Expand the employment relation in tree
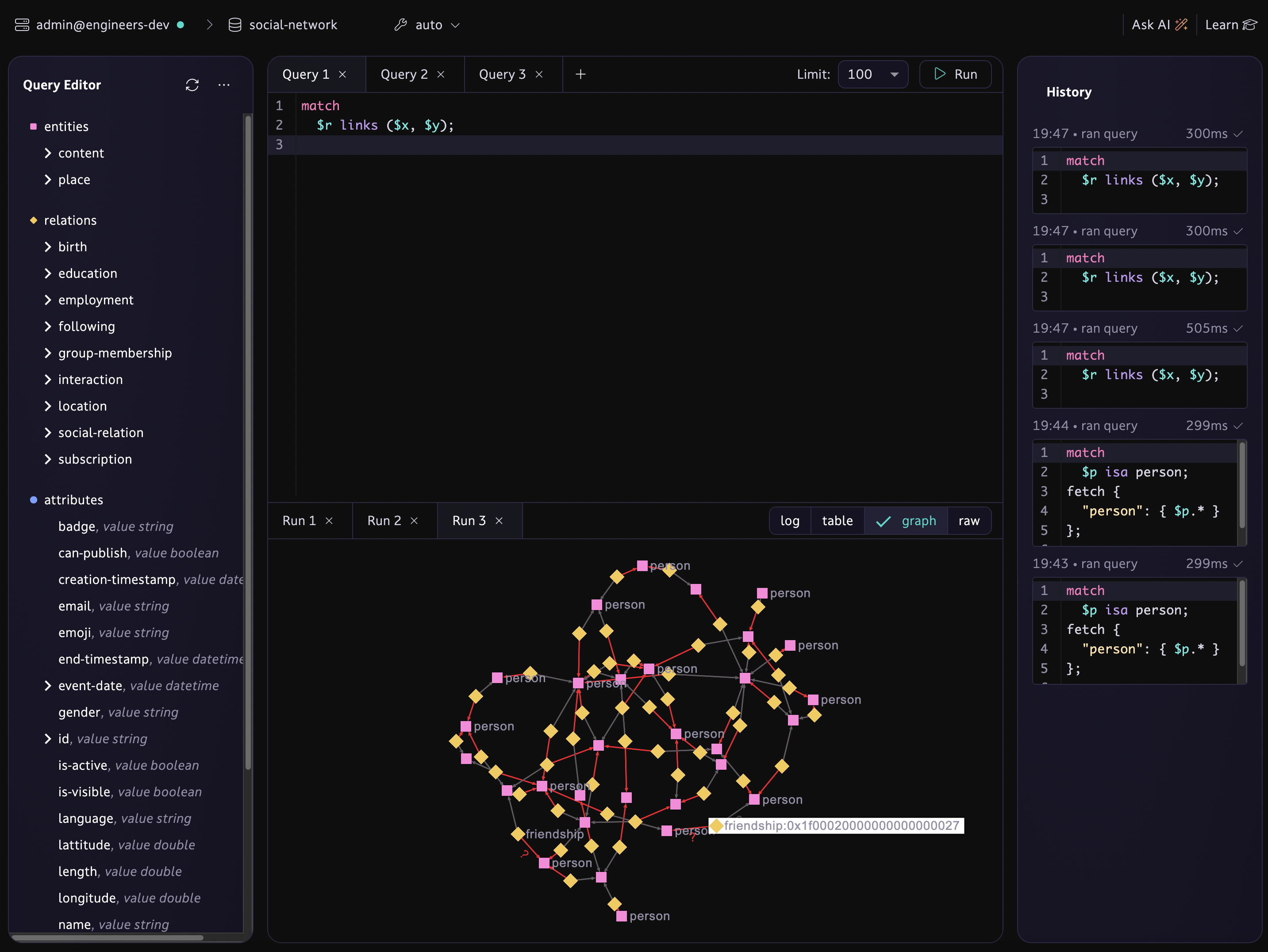1268x952 pixels. [x=48, y=300]
